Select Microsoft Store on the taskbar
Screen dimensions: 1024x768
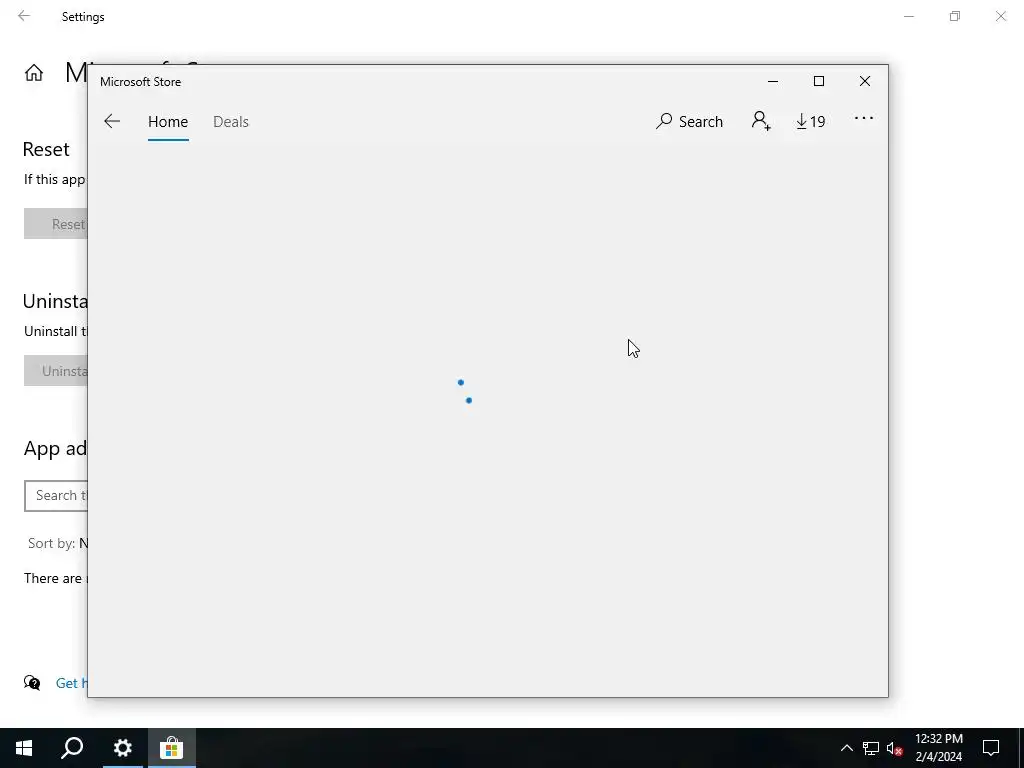[x=172, y=748]
